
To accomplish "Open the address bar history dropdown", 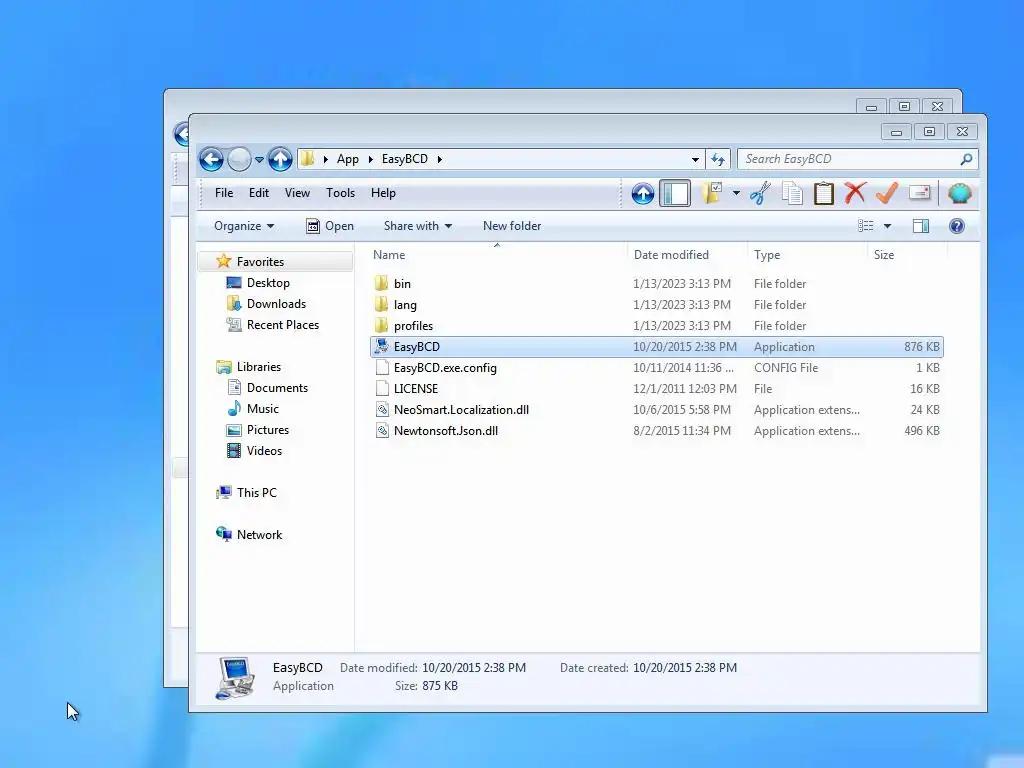I will click(696, 159).
